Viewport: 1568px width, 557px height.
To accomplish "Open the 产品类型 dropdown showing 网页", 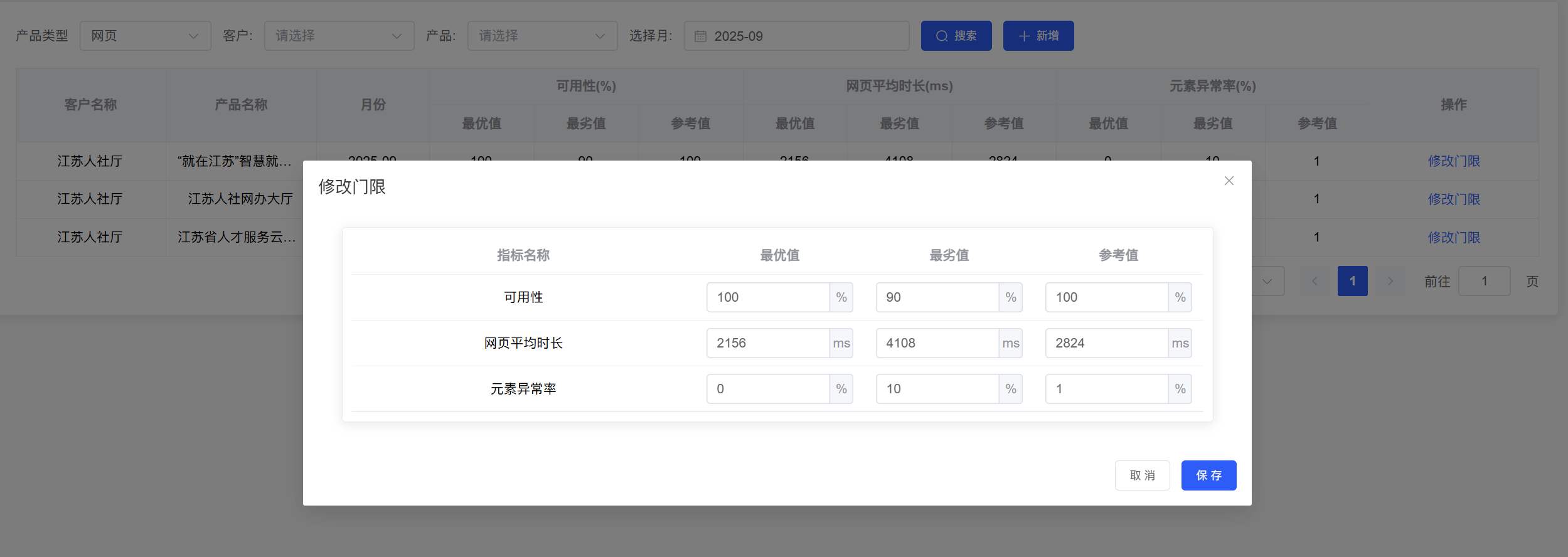I will tap(146, 36).
